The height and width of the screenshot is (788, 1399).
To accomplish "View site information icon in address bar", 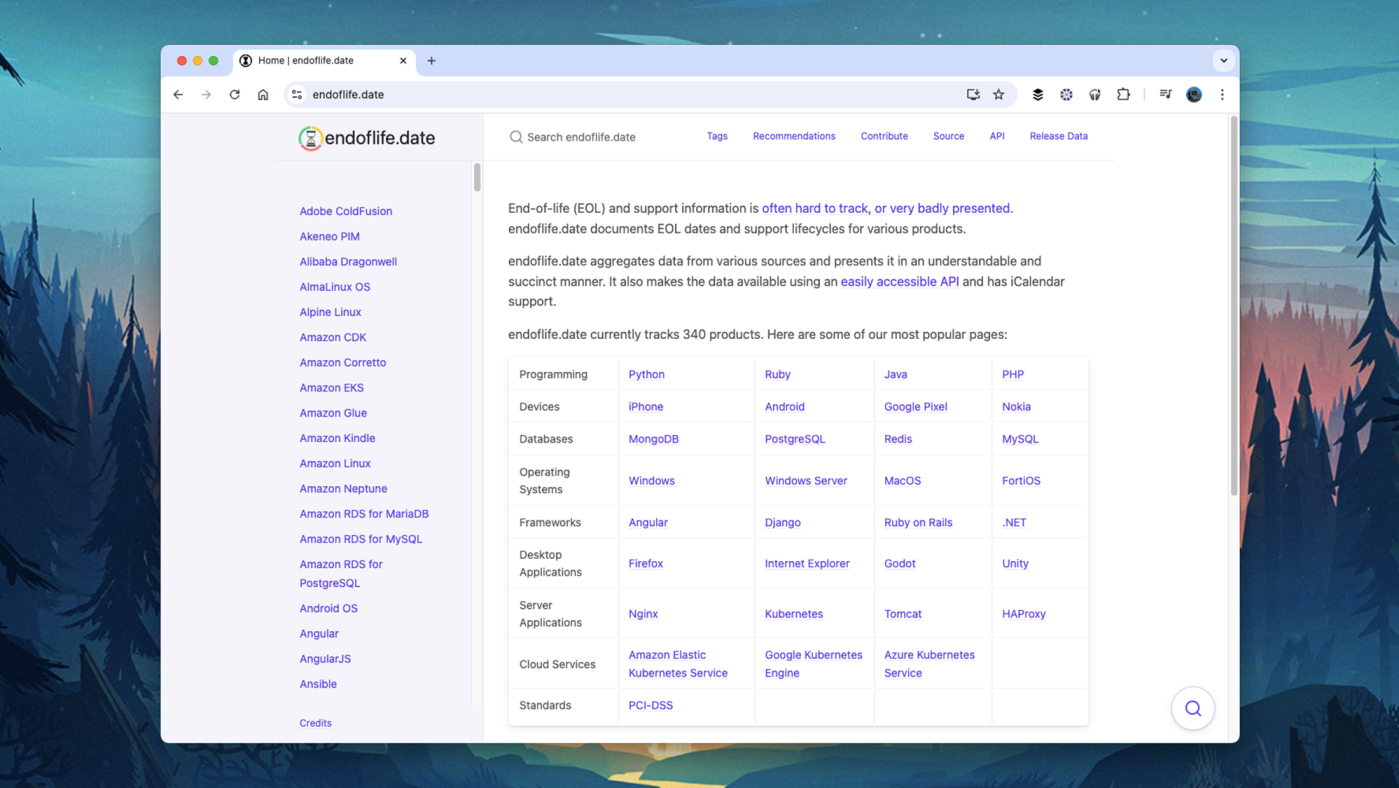I will pos(297,94).
